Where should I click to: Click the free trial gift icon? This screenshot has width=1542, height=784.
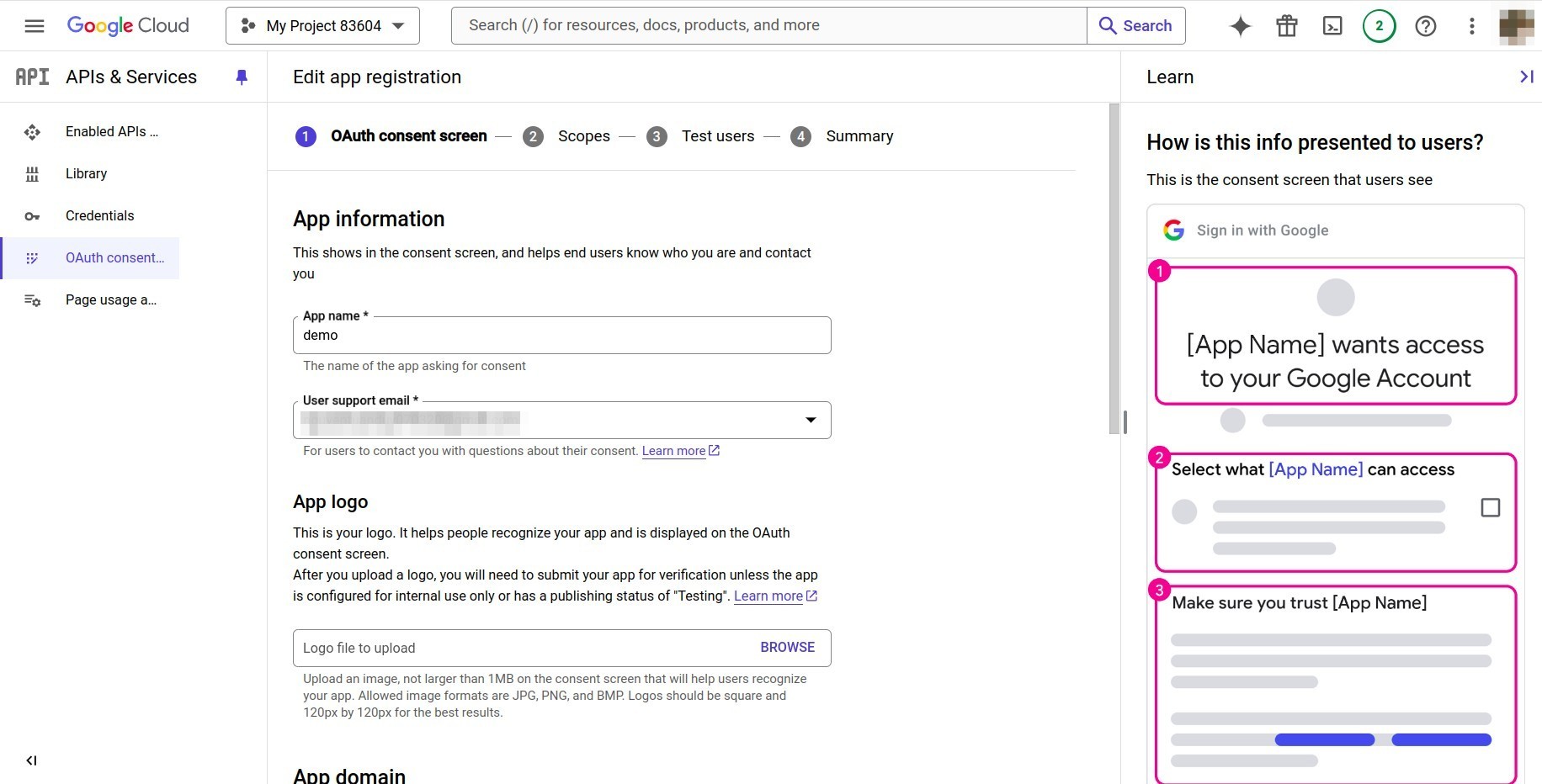[1285, 26]
